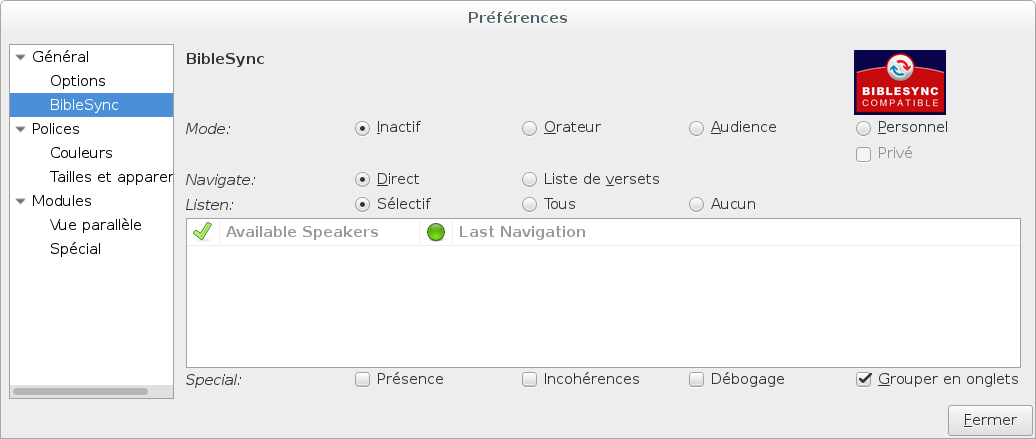
Task: Collapse the Polices tree section
Action: click(20, 130)
